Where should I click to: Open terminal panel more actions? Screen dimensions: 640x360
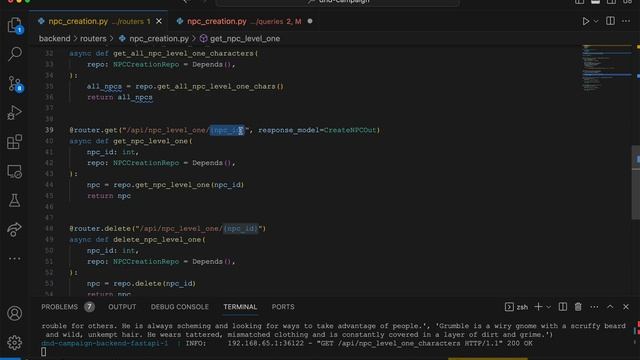point(594,307)
